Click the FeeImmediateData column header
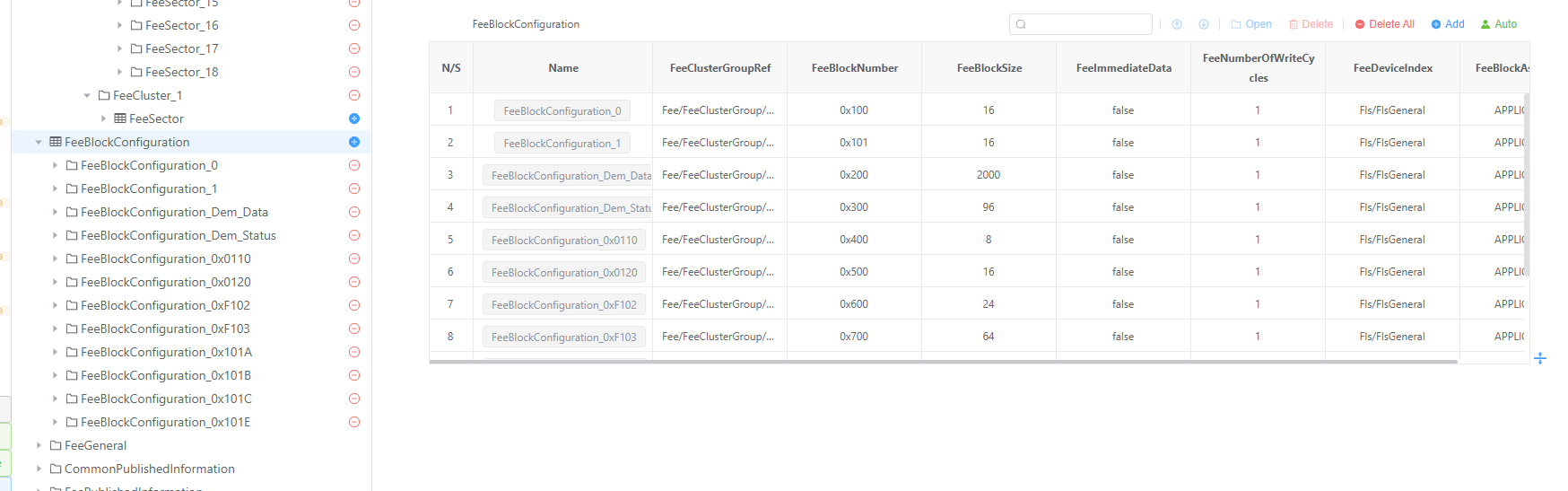The width and height of the screenshot is (1568, 491). pyautogui.click(x=1124, y=68)
